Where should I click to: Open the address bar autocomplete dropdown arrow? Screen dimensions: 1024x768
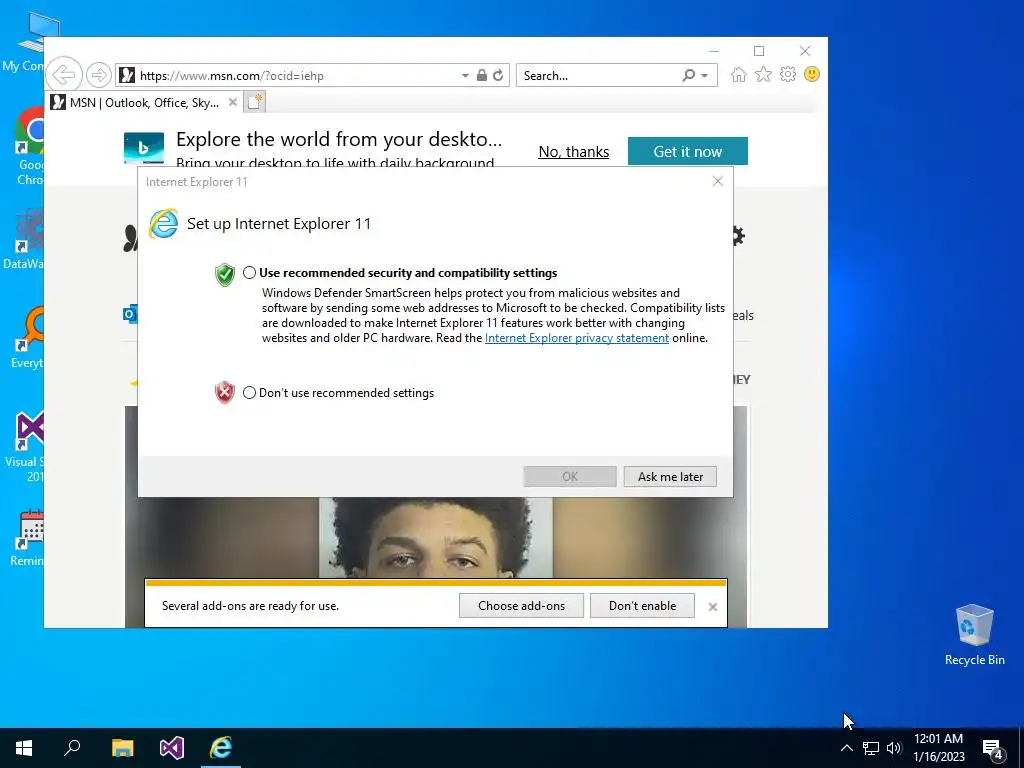click(465, 76)
